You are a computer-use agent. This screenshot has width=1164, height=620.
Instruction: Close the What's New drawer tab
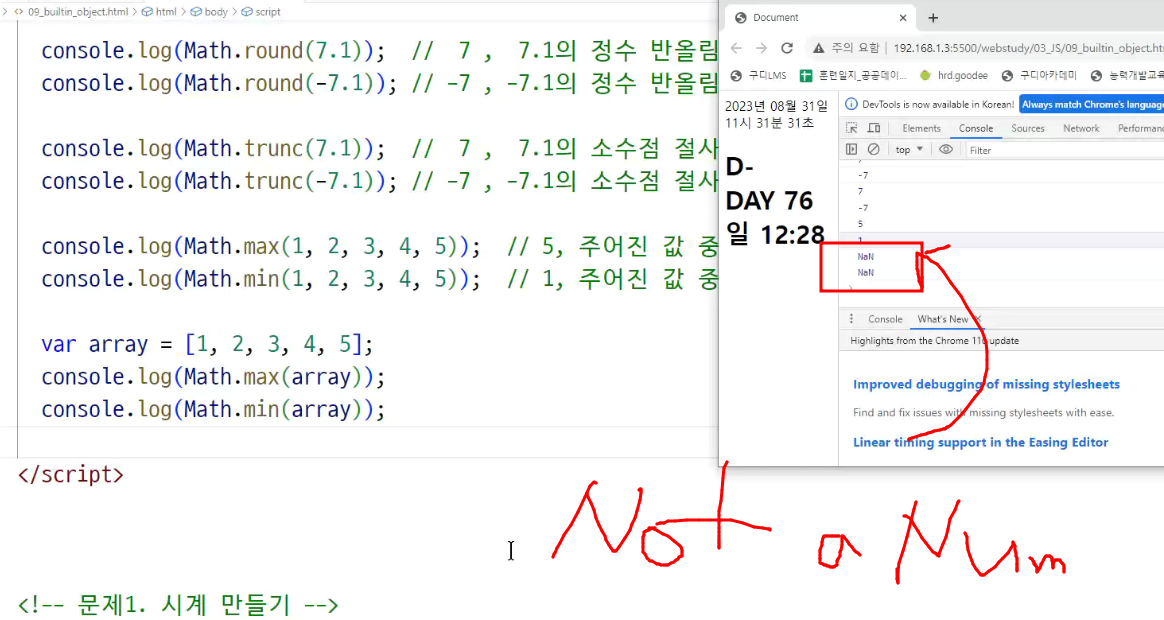click(978, 319)
